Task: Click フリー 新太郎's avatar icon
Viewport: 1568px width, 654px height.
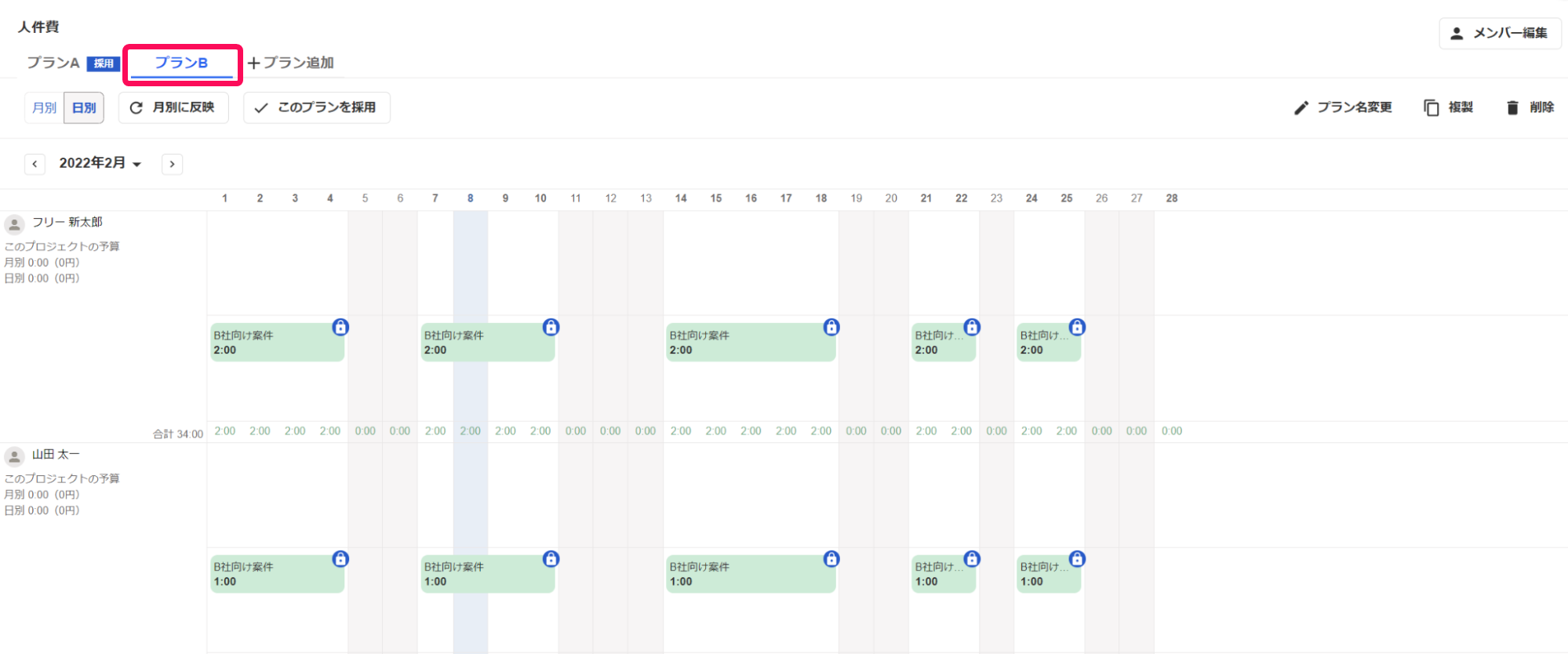Action: coord(14,225)
